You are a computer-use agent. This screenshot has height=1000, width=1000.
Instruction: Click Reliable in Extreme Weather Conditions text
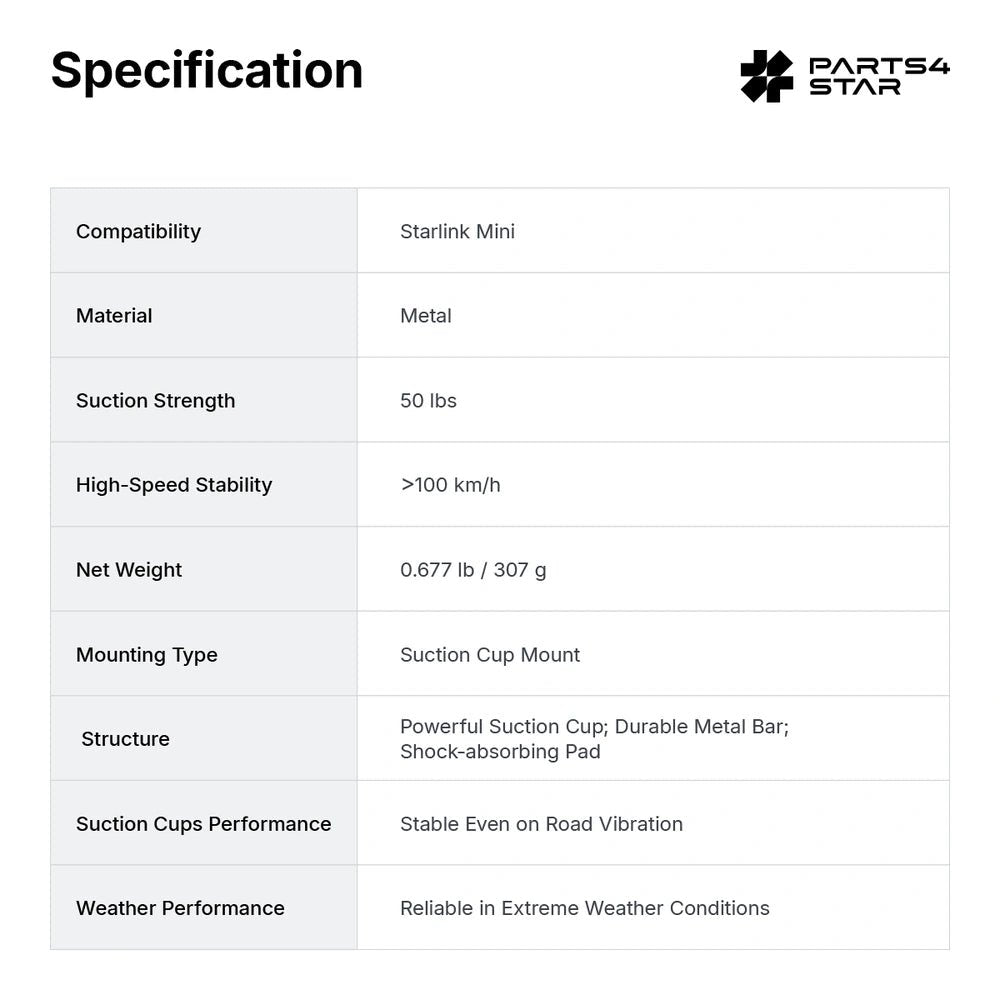point(585,908)
